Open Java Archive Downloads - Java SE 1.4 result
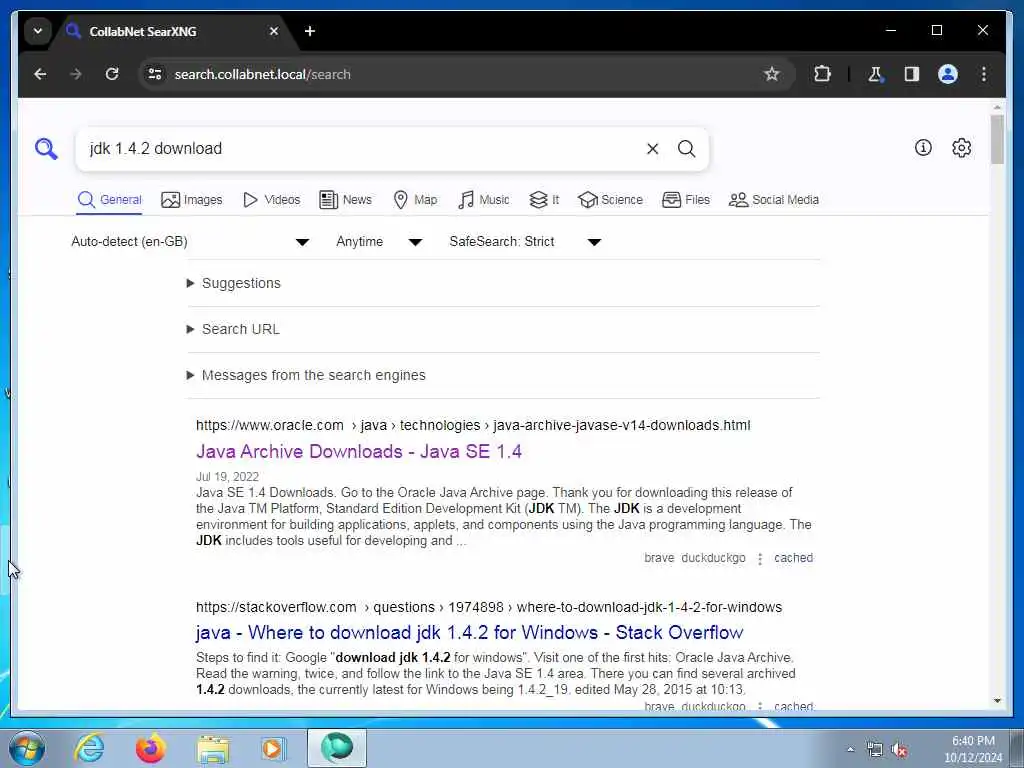This screenshot has height=768, width=1024. point(359,451)
